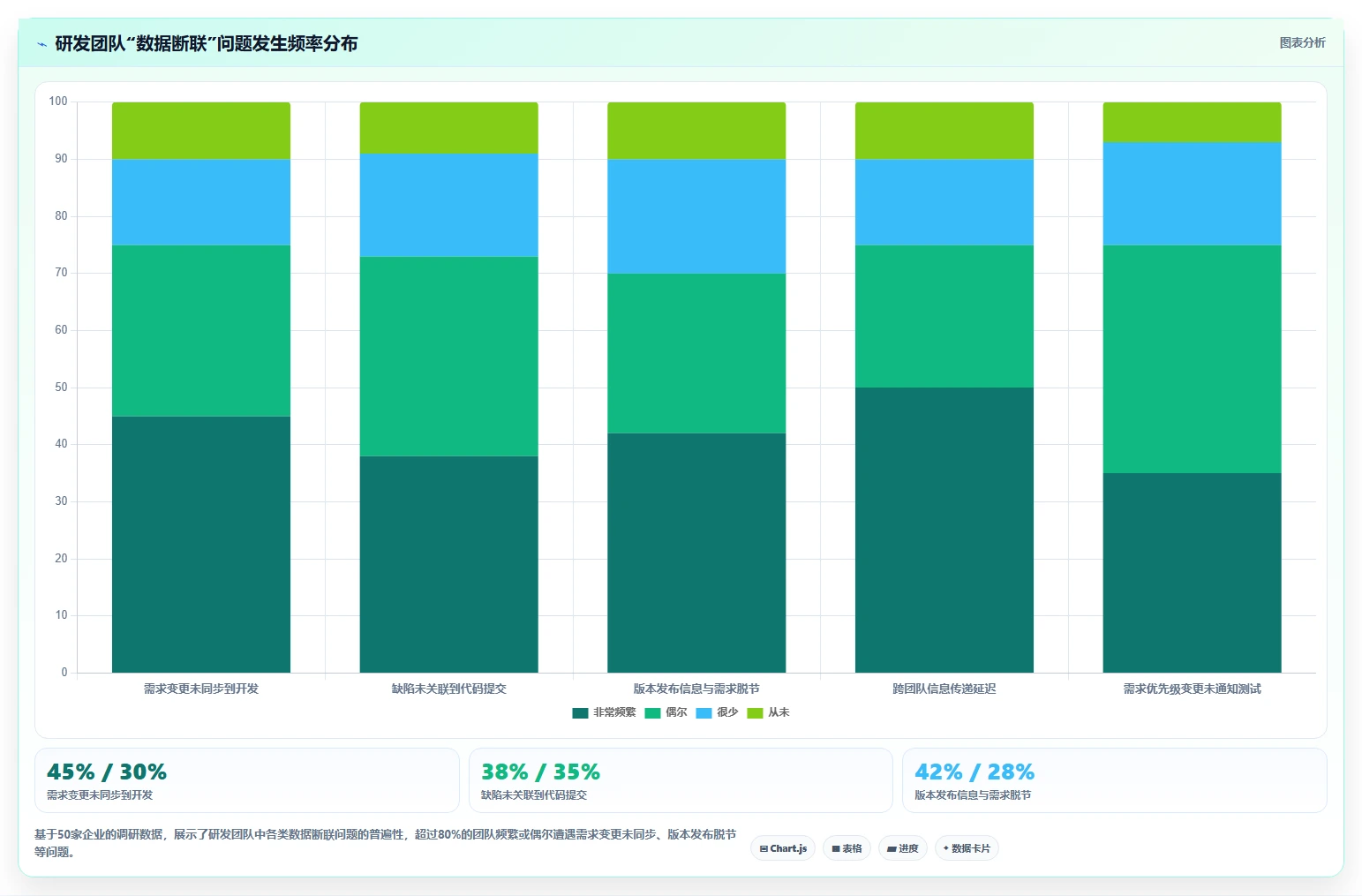Click the y-axis value 100
This screenshot has width=1362, height=896.
[x=58, y=102]
